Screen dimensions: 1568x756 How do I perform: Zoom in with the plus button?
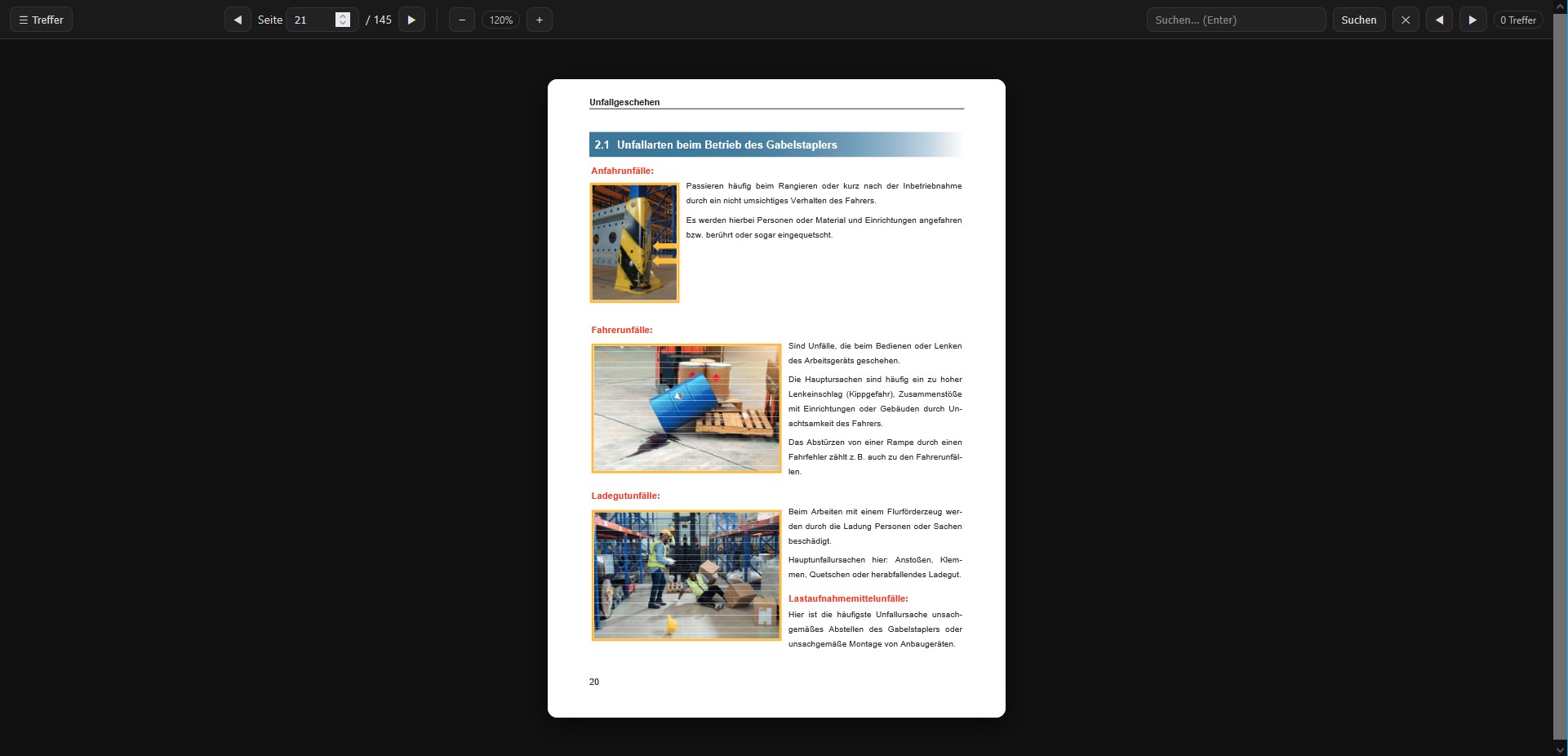[540, 20]
